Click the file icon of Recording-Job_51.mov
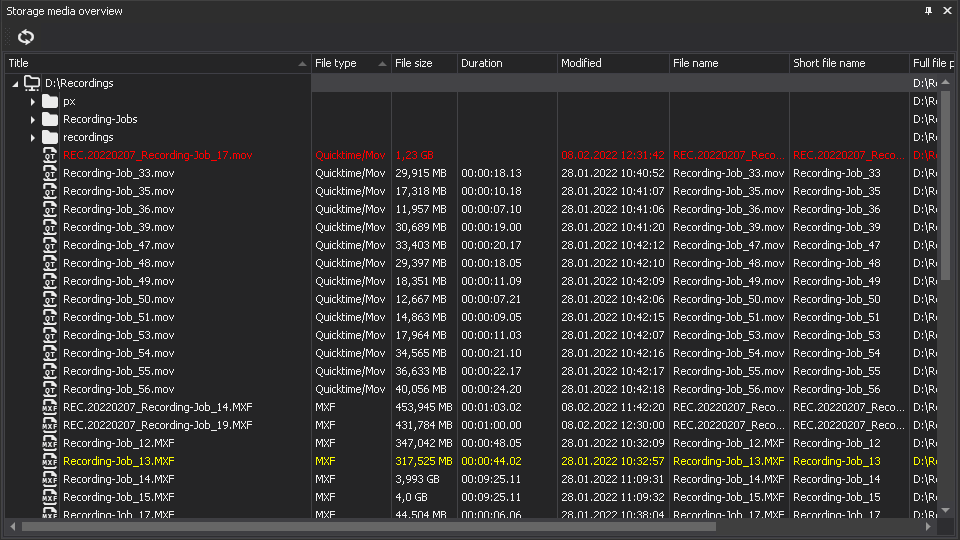 50,317
